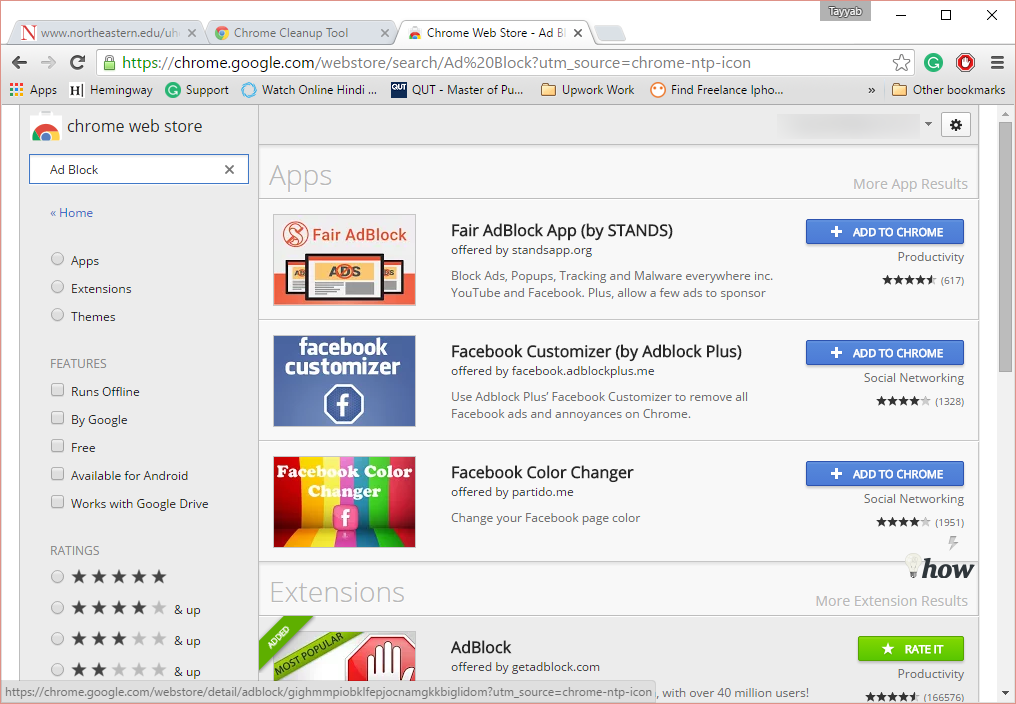Click the Tayyab profile button
The height and width of the screenshot is (704, 1016).
point(845,11)
